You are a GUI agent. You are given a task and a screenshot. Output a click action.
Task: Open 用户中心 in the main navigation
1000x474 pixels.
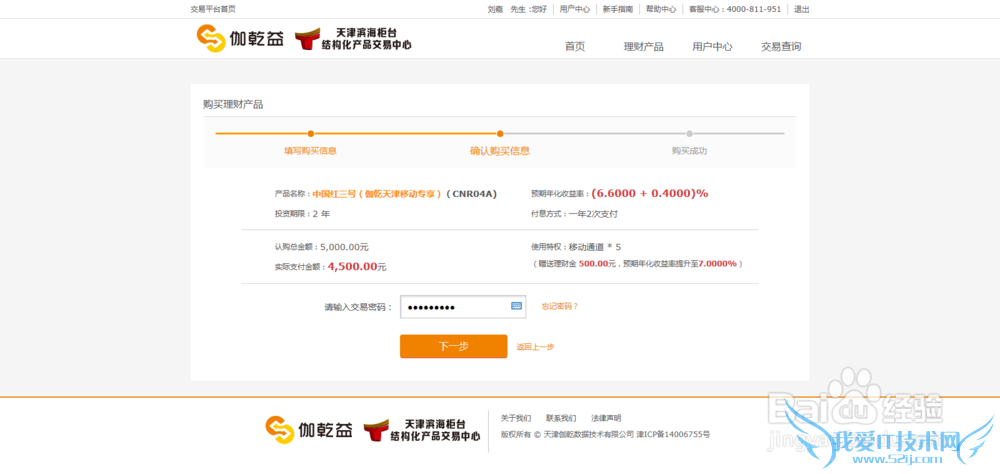click(712, 47)
